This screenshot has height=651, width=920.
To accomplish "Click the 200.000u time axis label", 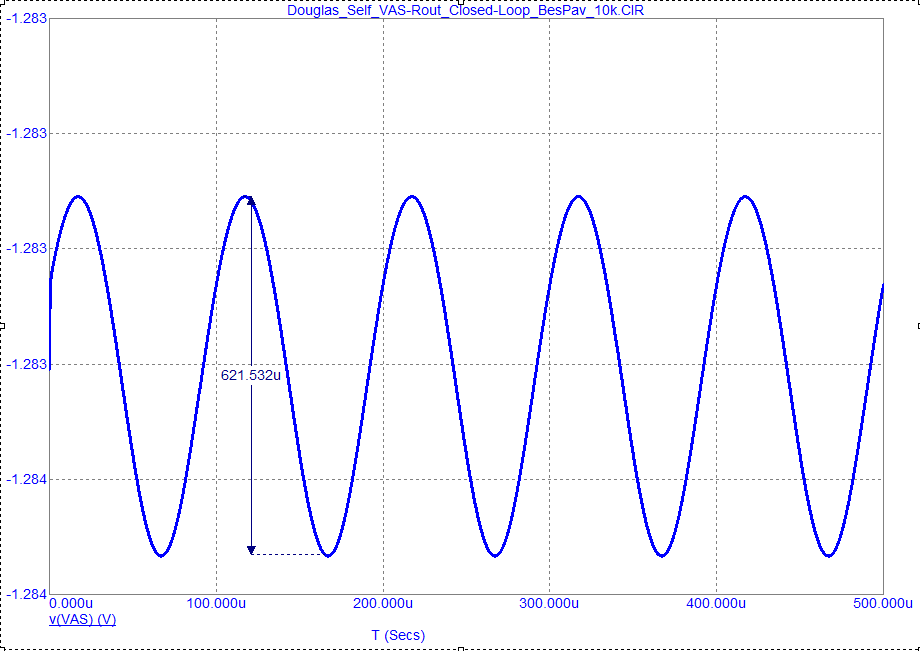I will click(x=383, y=604).
